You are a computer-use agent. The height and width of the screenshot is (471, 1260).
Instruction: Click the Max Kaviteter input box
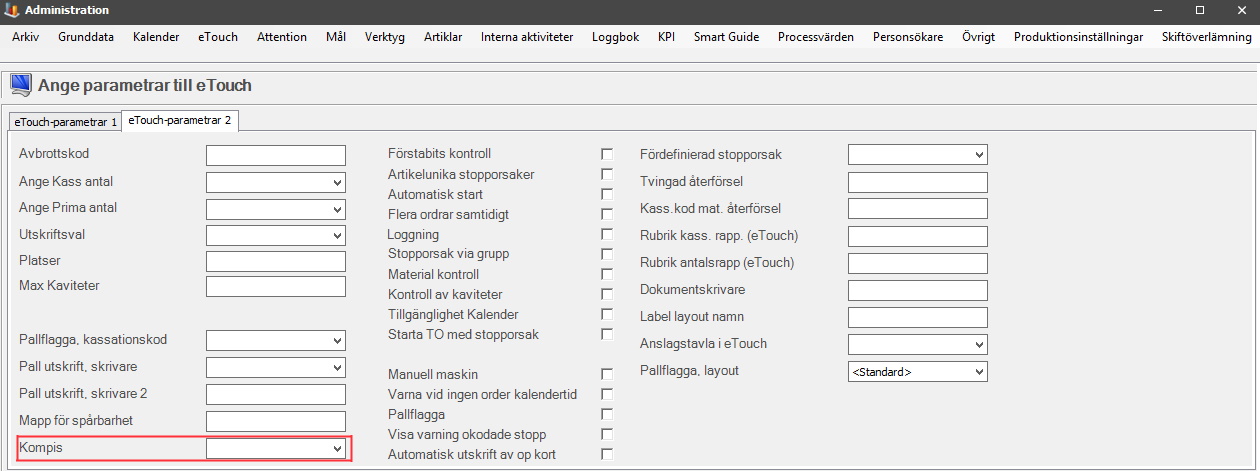point(276,287)
